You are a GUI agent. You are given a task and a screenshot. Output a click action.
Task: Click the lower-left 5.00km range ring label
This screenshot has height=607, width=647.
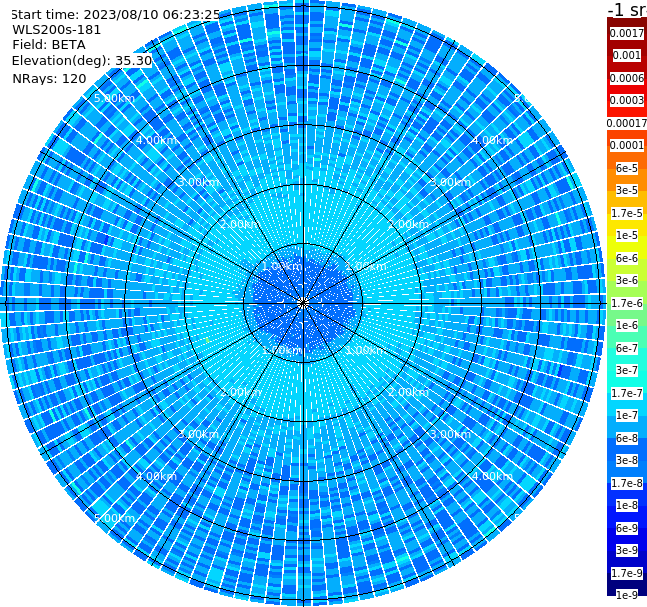pos(115,518)
